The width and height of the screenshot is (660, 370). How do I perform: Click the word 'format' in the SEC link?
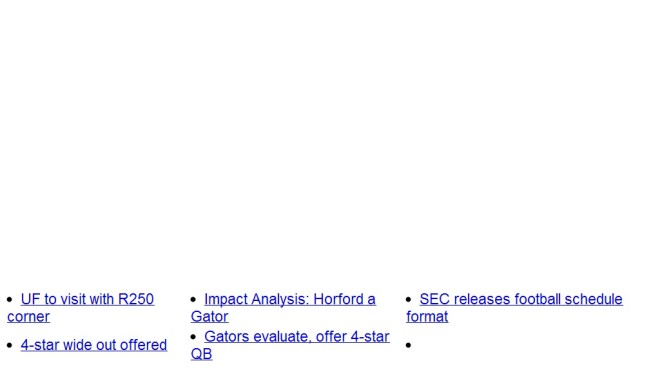(427, 317)
